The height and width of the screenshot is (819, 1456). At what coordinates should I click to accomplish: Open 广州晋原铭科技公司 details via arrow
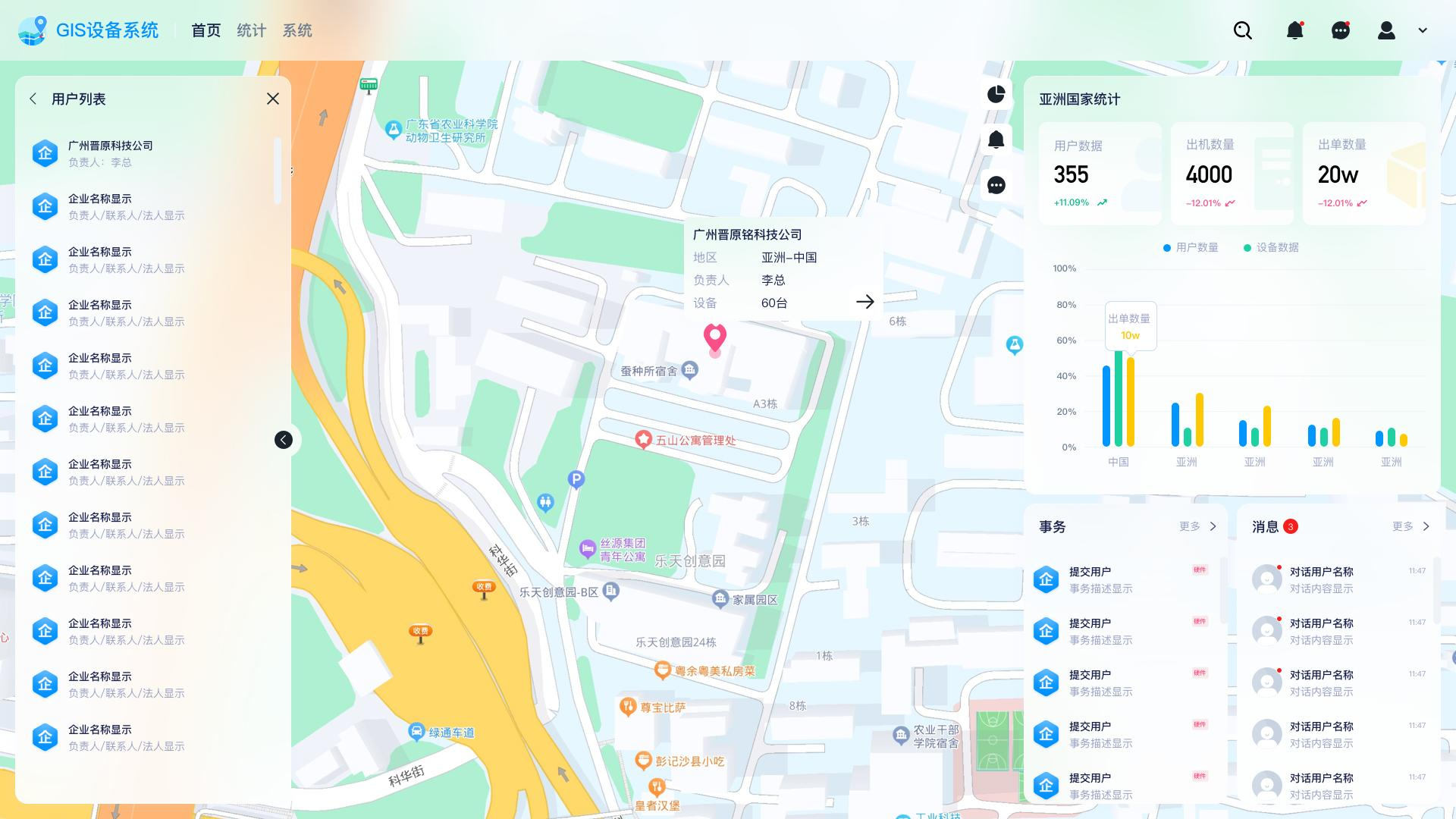tap(864, 302)
